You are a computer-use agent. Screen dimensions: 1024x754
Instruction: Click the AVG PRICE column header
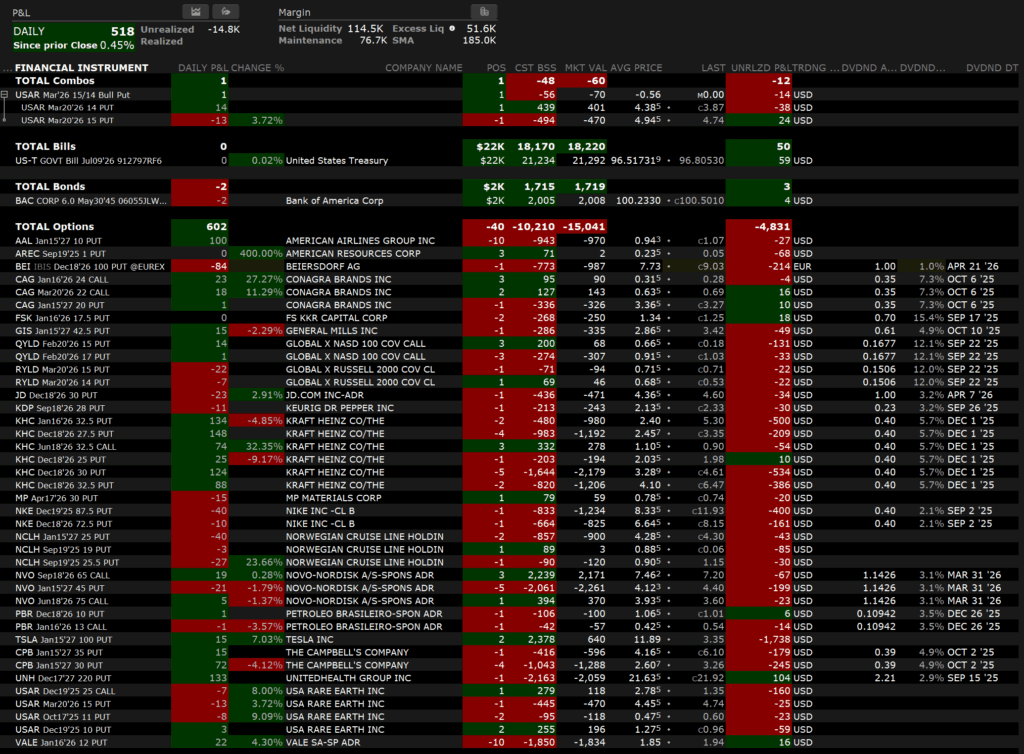coord(636,67)
